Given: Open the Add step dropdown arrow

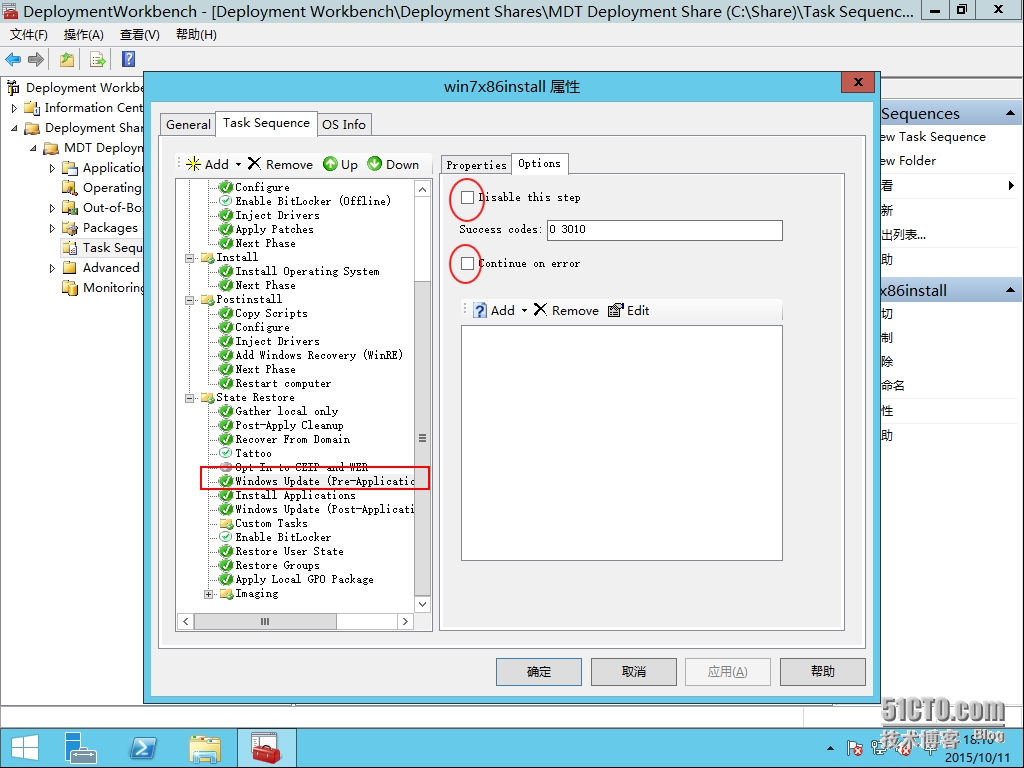Looking at the screenshot, I should click(238, 165).
